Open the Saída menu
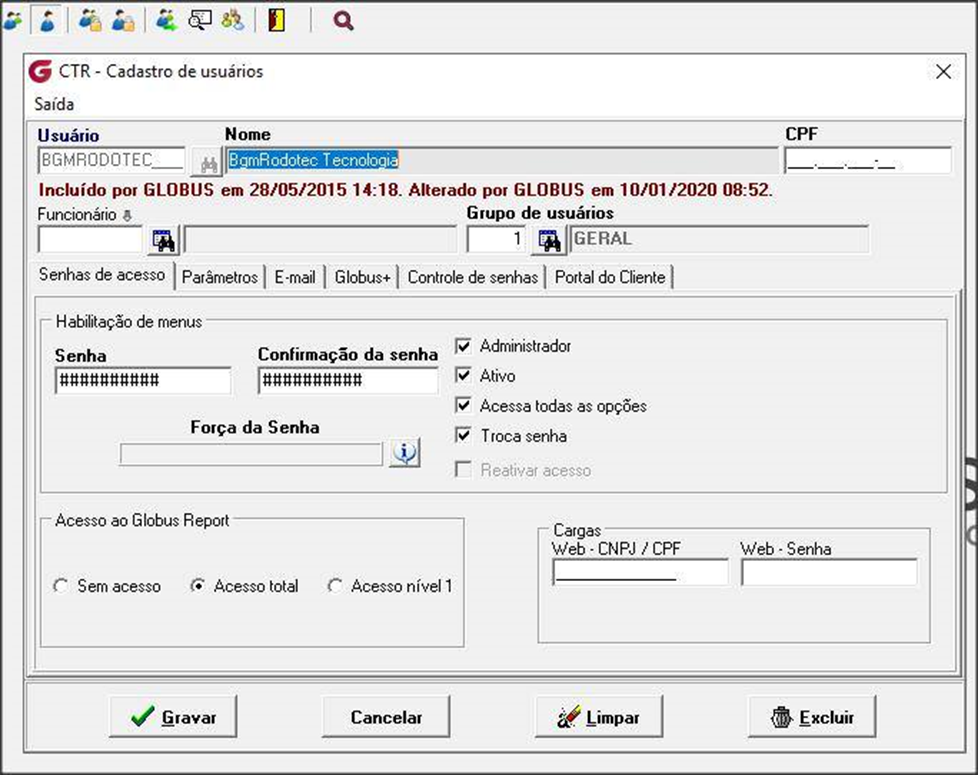 pyautogui.click(x=54, y=104)
